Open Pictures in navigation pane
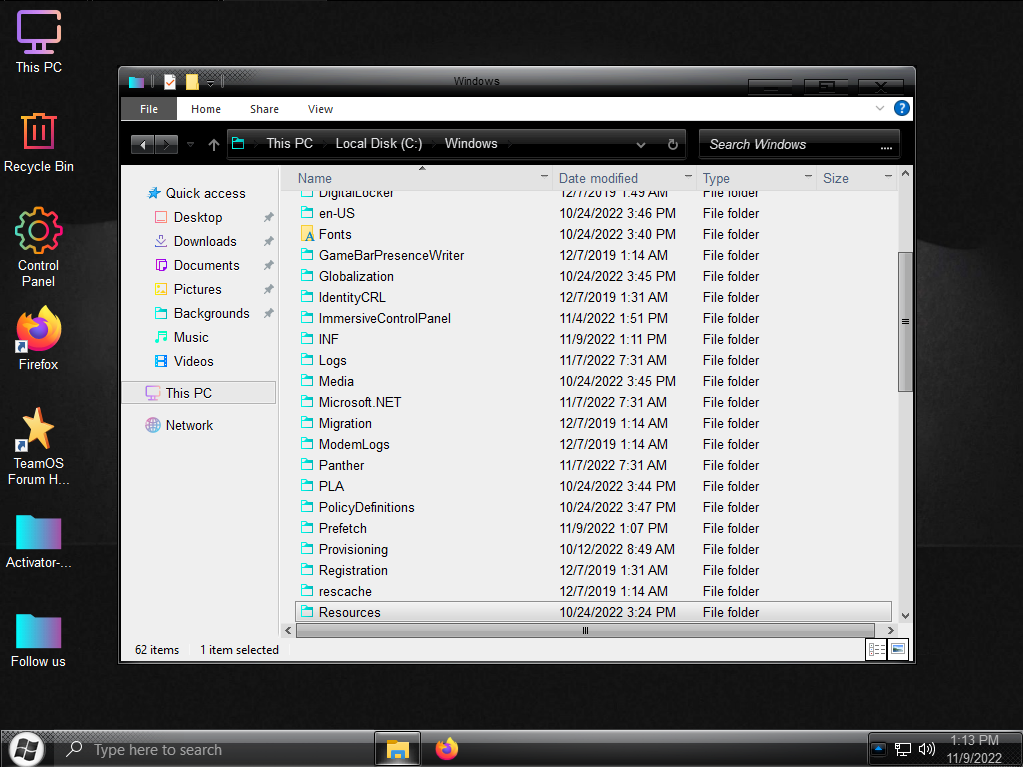Screen dimensions: 1023x767 click(x=197, y=290)
